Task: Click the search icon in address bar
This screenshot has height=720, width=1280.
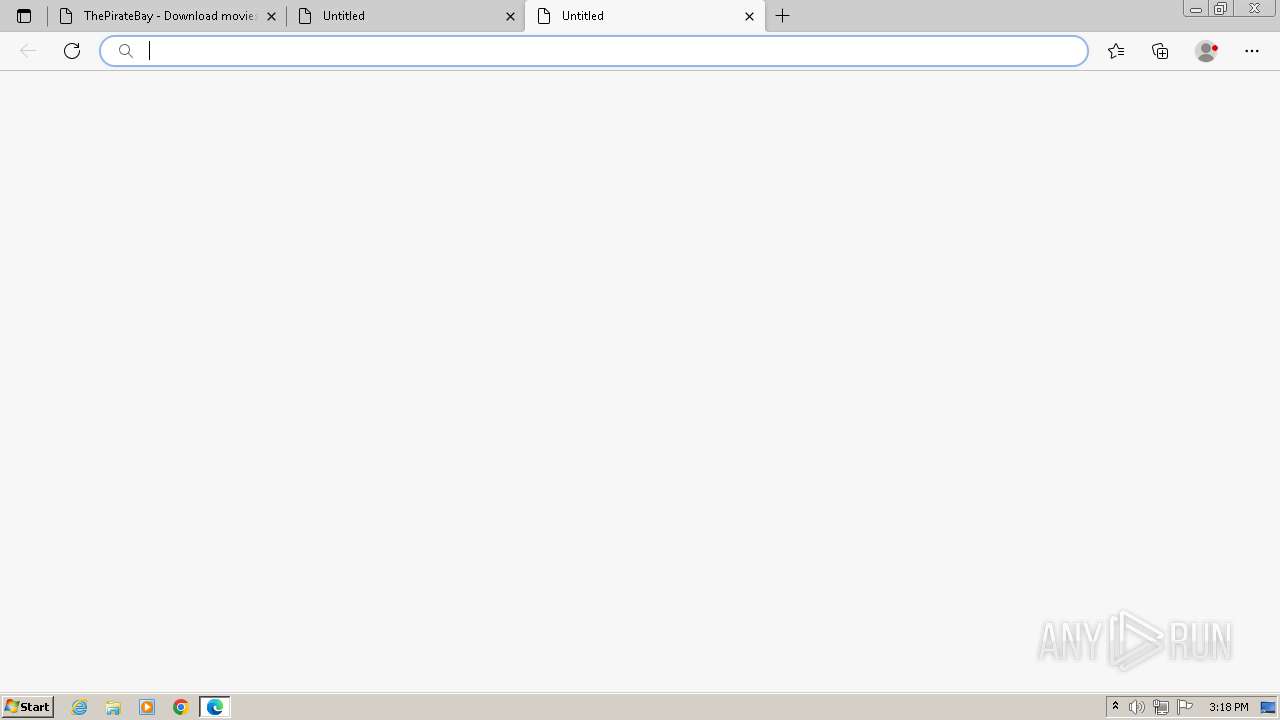Action: click(126, 51)
